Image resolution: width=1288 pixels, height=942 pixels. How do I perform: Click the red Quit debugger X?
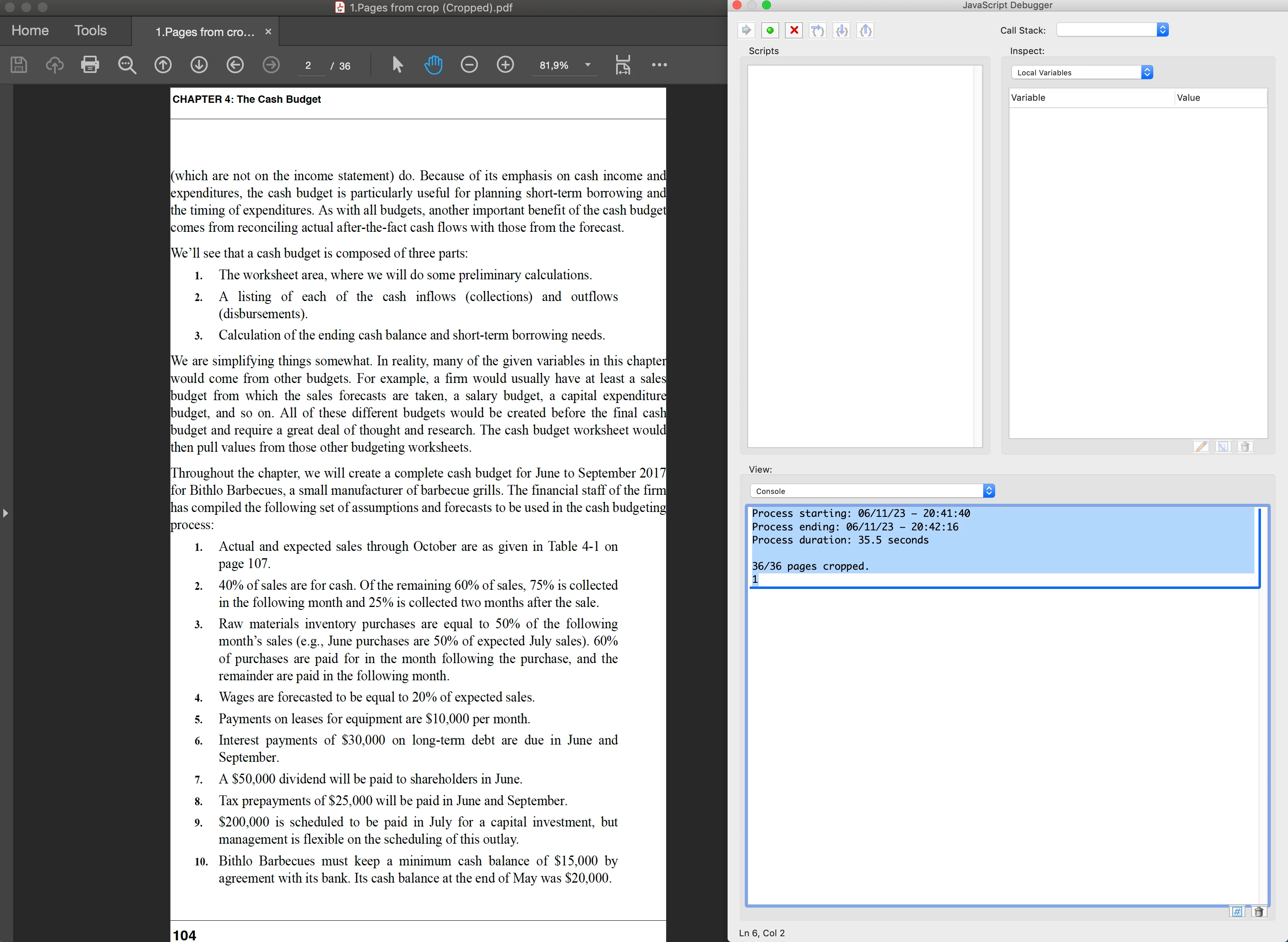point(794,30)
